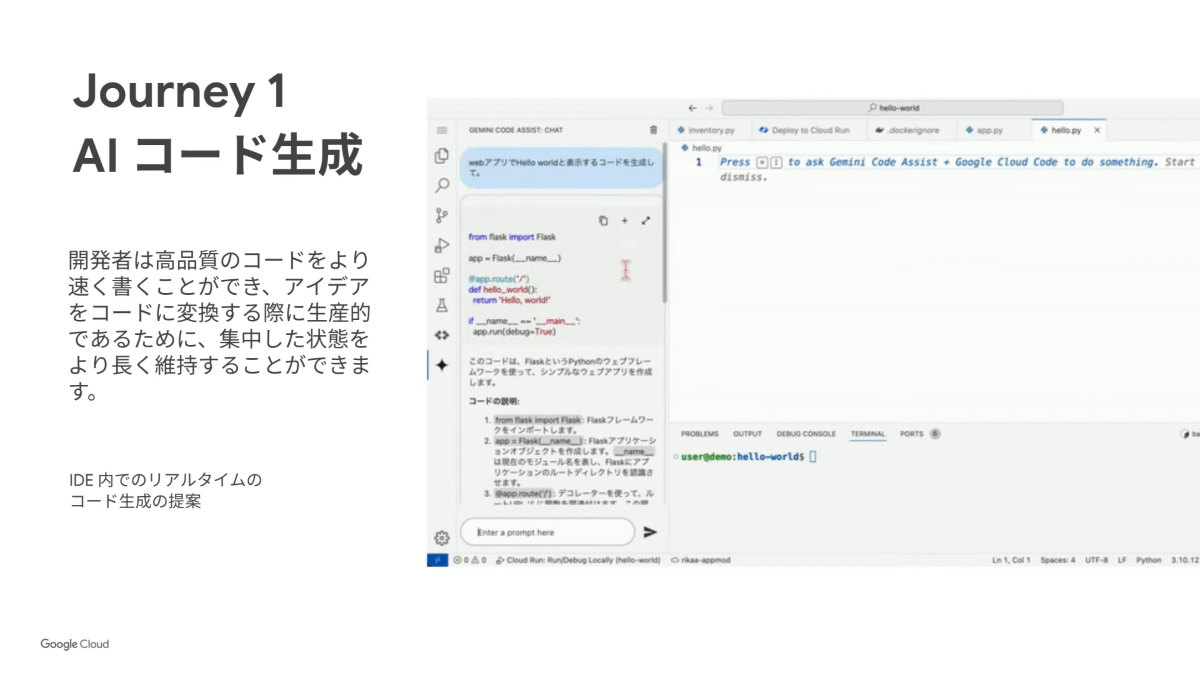Click the hello-world command center search box
This screenshot has height=675, width=1200.
892,108
